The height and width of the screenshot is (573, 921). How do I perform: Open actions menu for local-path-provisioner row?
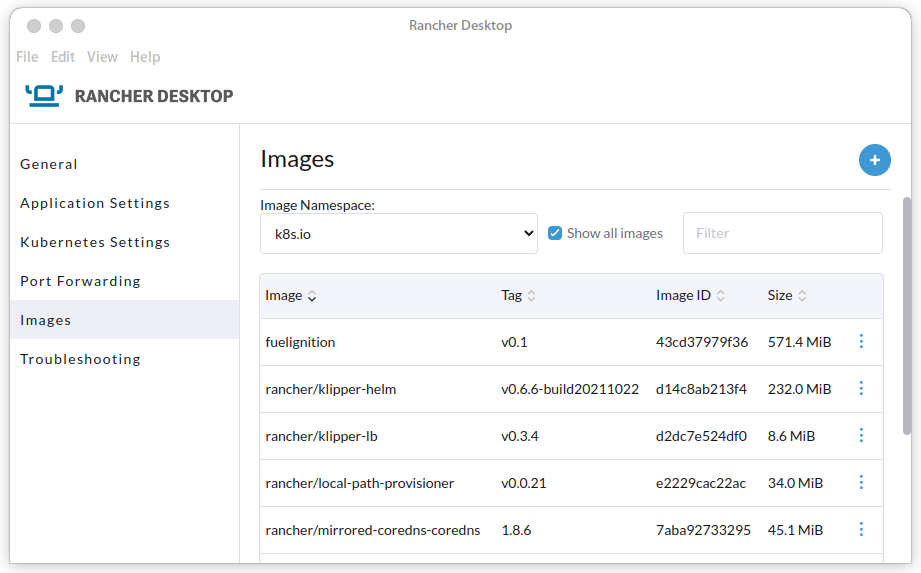point(861,482)
